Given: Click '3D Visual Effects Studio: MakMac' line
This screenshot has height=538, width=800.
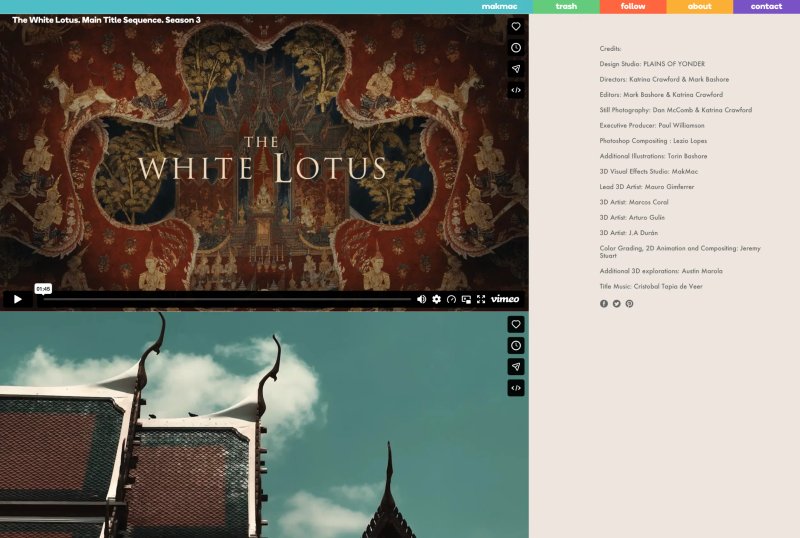Looking at the screenshot, I should pyautogui.click(x=649, y=172).
